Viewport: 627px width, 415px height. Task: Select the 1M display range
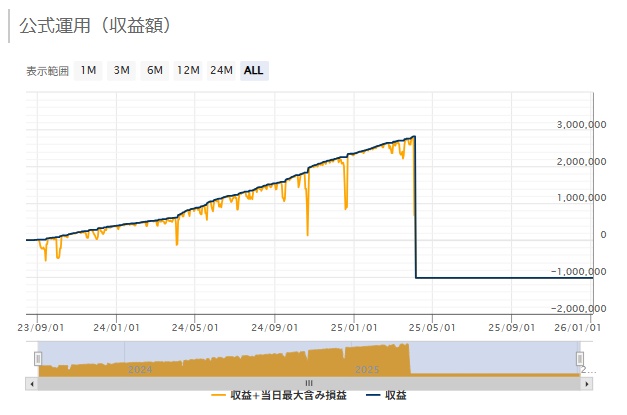(88, 70)
